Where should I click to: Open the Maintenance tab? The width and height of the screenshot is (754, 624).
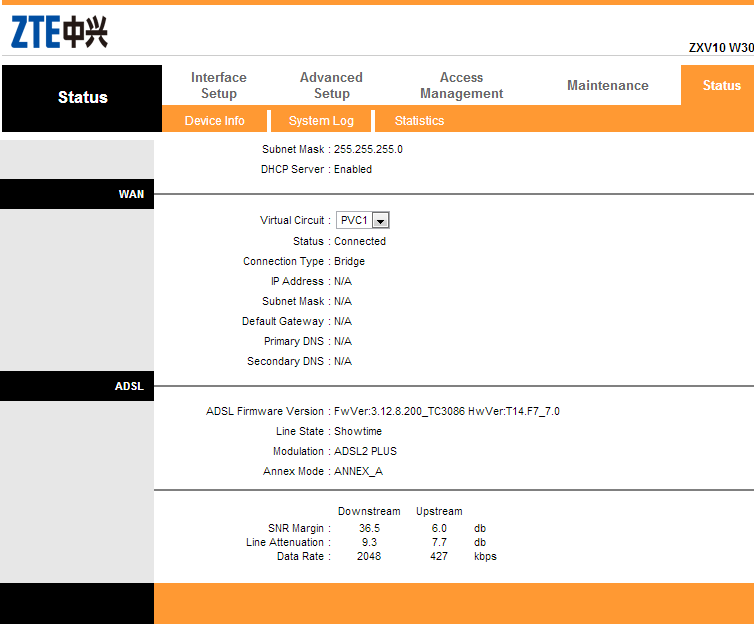[x=608, y=85]
